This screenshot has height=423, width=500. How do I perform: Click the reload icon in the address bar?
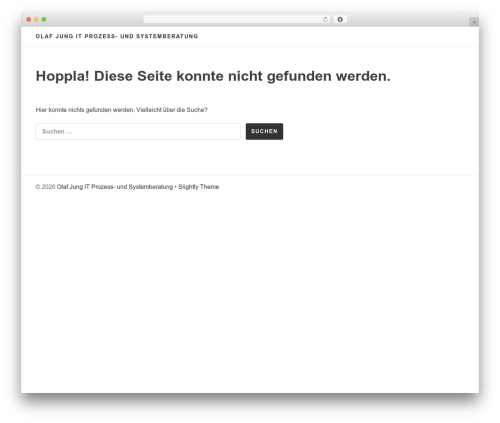click(325, 19)
